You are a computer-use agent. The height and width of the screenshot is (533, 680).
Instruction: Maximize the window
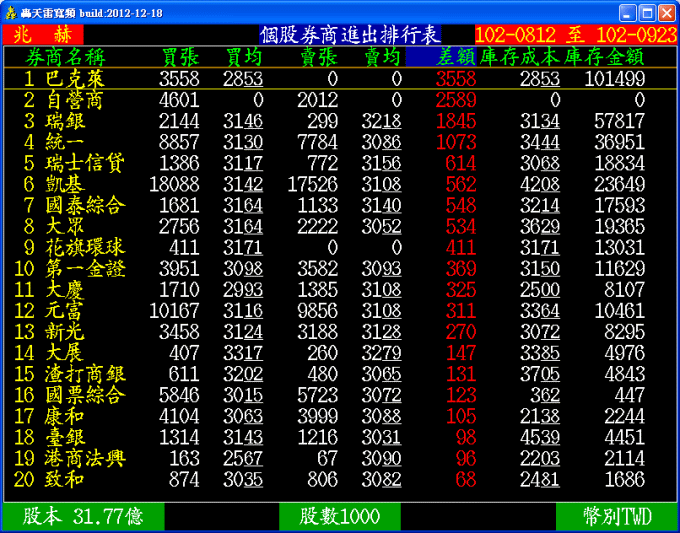(647, 13)
